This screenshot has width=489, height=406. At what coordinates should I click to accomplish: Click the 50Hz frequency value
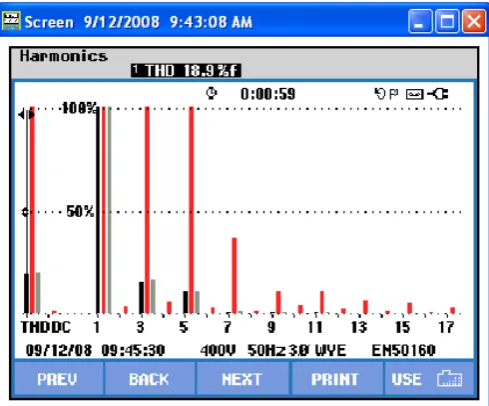(x=267, y=350)
